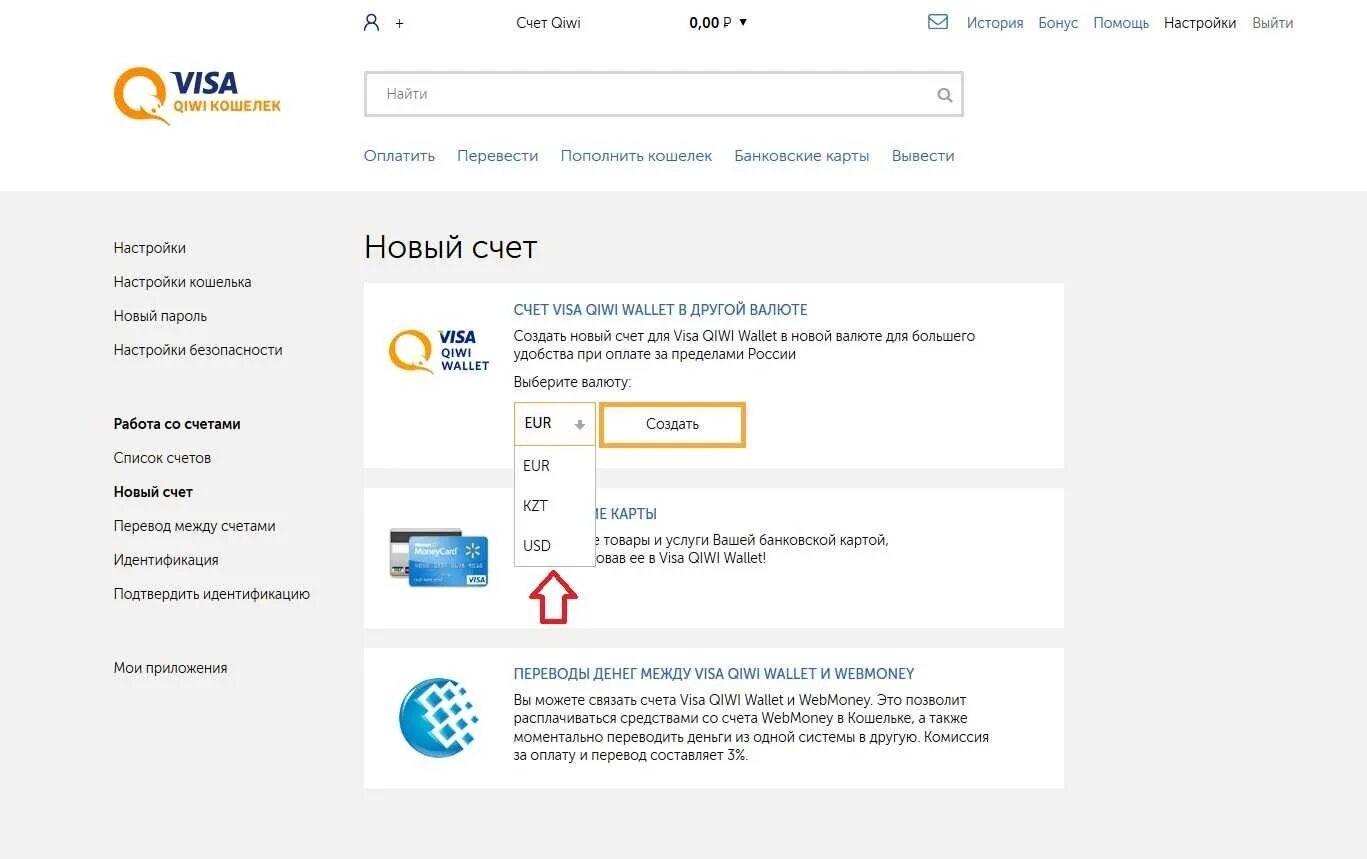Screen dimensions: 1367x859
Task: Open the Вывести menu
Action: [x=923, y=156]
